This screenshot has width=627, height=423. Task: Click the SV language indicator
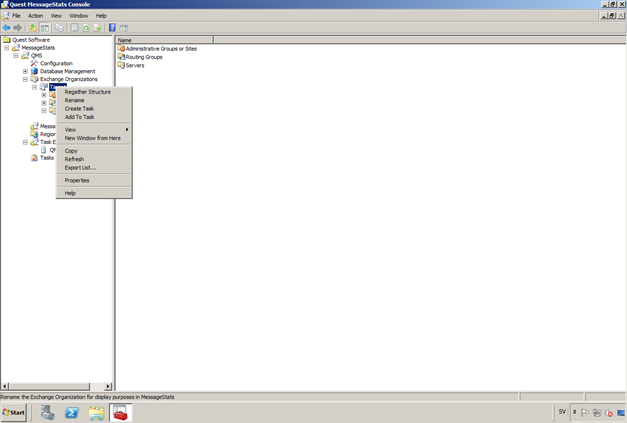pos(562,412)
